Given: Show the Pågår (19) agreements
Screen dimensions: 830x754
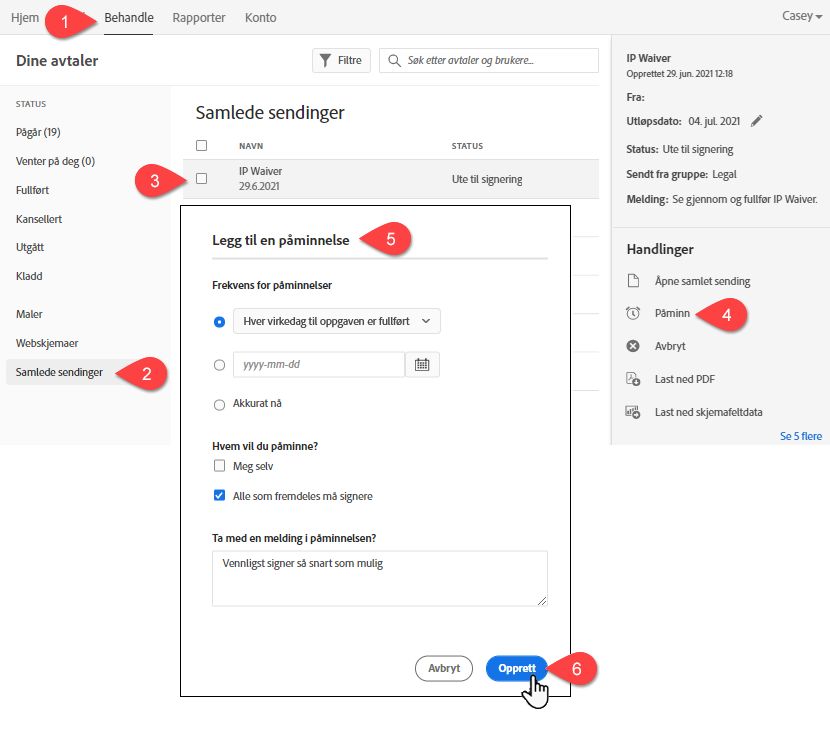Looking at the screenshot, I should (38, 132).
